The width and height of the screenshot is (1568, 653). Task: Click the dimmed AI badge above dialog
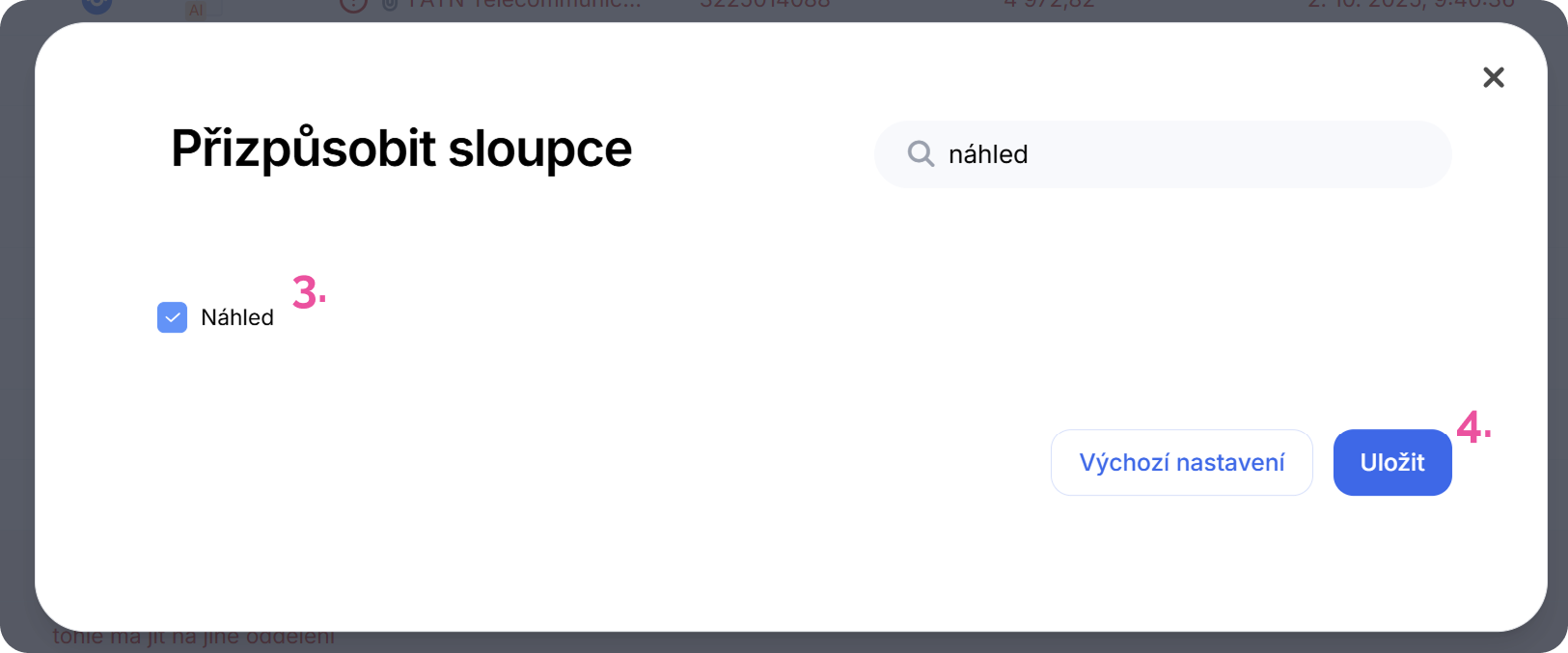pos(196,10)
